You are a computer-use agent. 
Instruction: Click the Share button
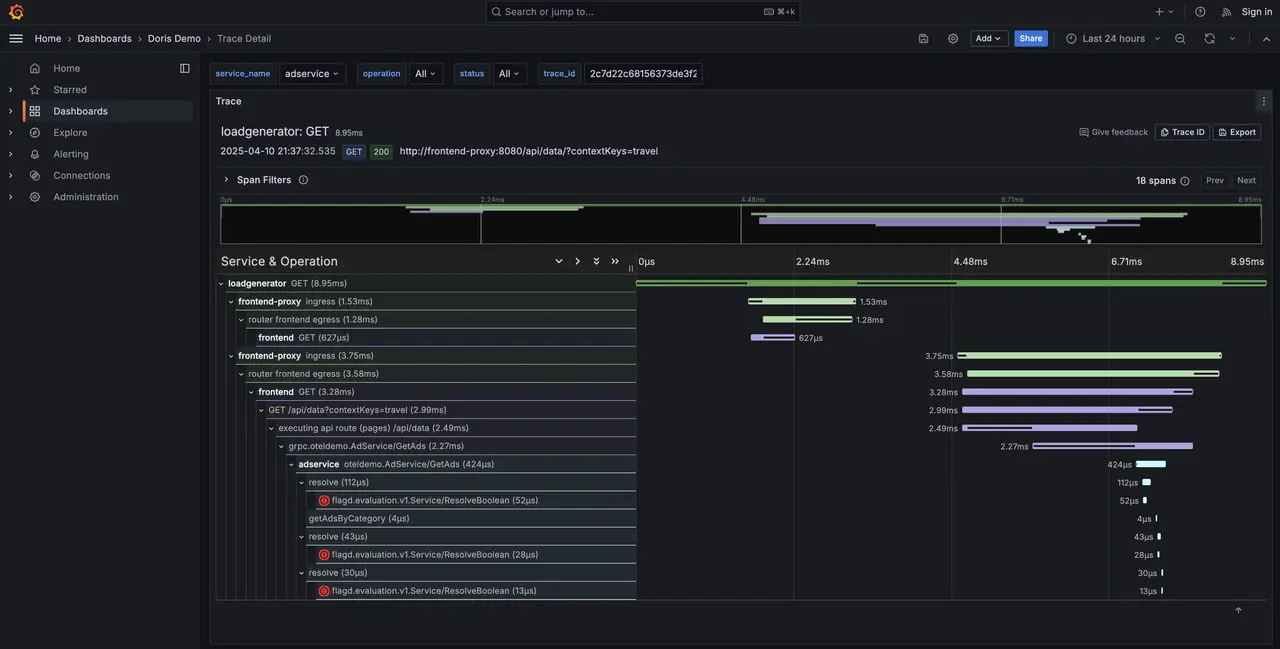[x=1031, y=39]
